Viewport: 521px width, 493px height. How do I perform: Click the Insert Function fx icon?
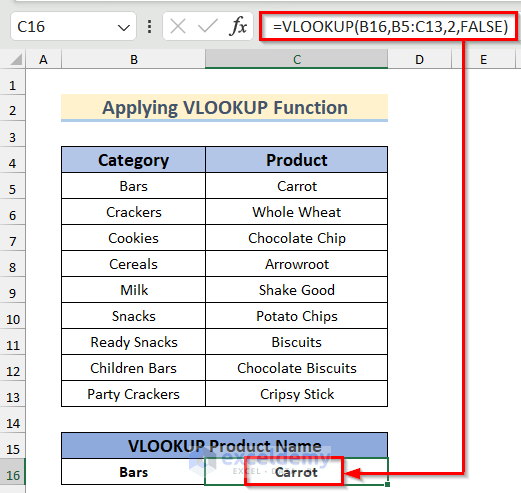[x=238, y=26]
